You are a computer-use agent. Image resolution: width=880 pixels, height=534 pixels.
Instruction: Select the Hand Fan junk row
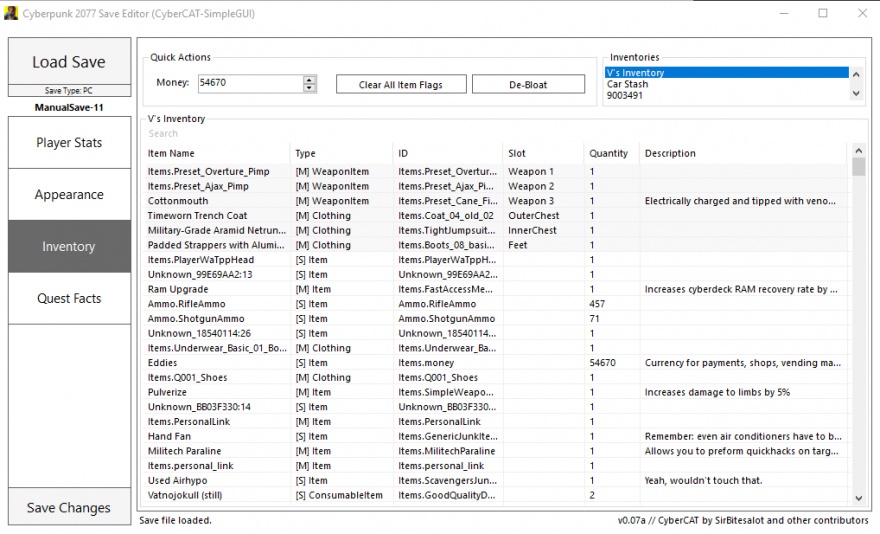[497, 436]
